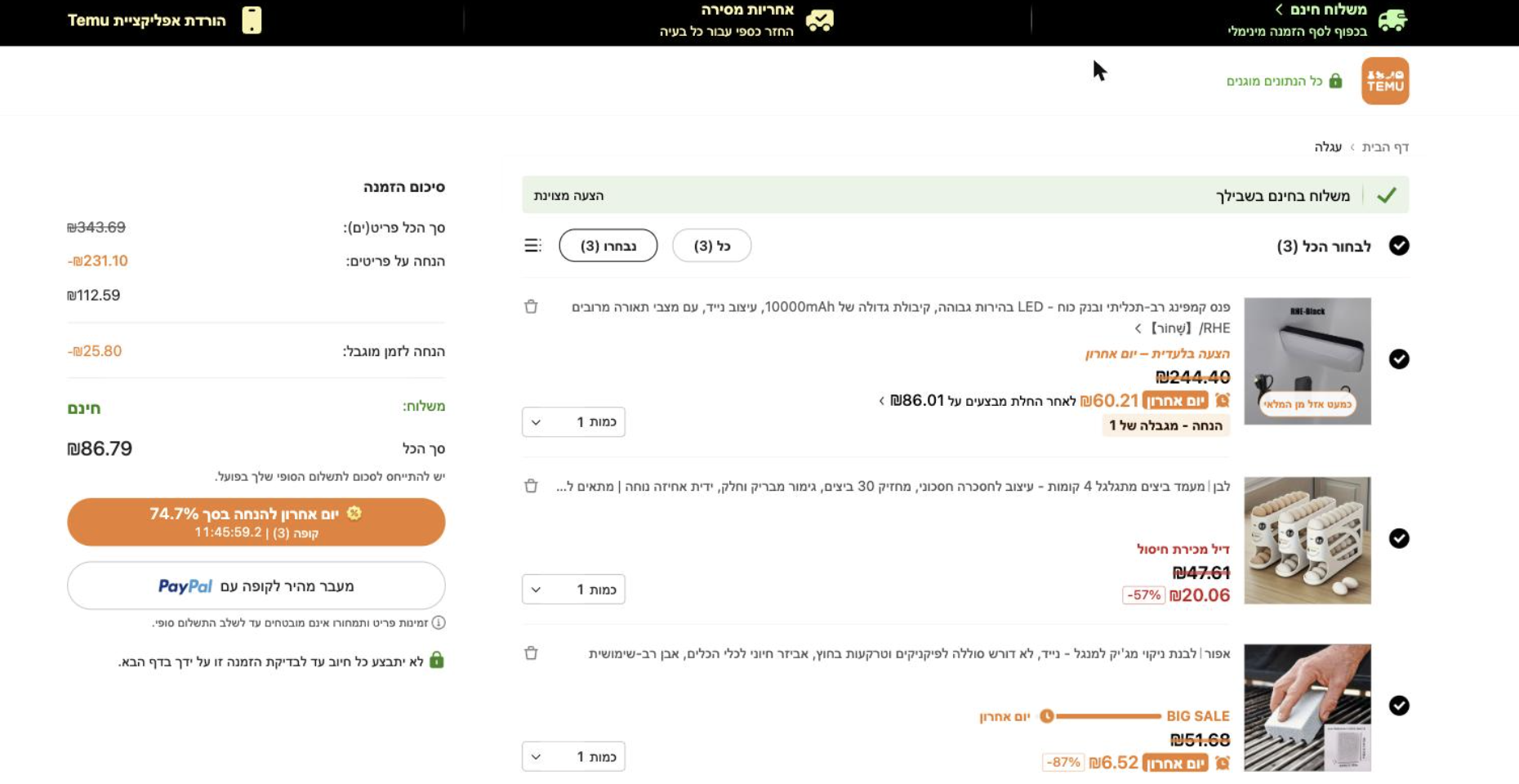This screenshot has width=1519, height=784.
Task: Click the -87% discount badge
Action: (x=1063, y=763)
